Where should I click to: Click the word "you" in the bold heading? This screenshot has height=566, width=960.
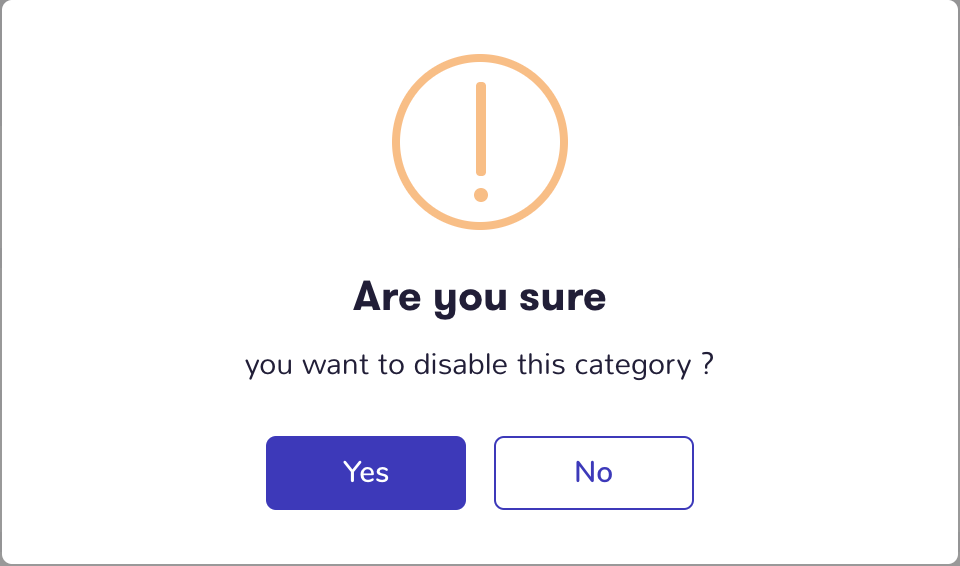click(470, 301)
